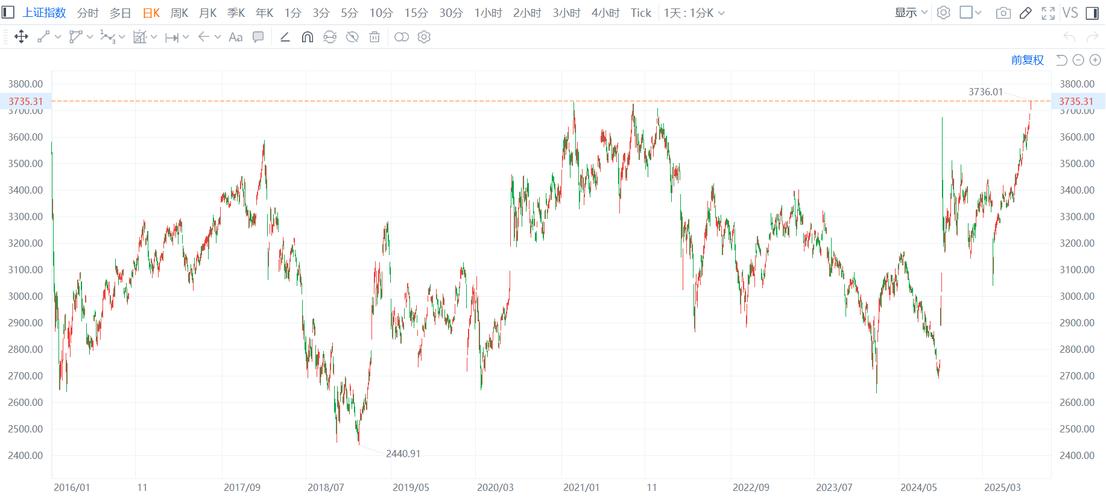This screenshot has height=500, width=1106.
Task: Switch to 分时 intraday view
Action: (88, 13)
